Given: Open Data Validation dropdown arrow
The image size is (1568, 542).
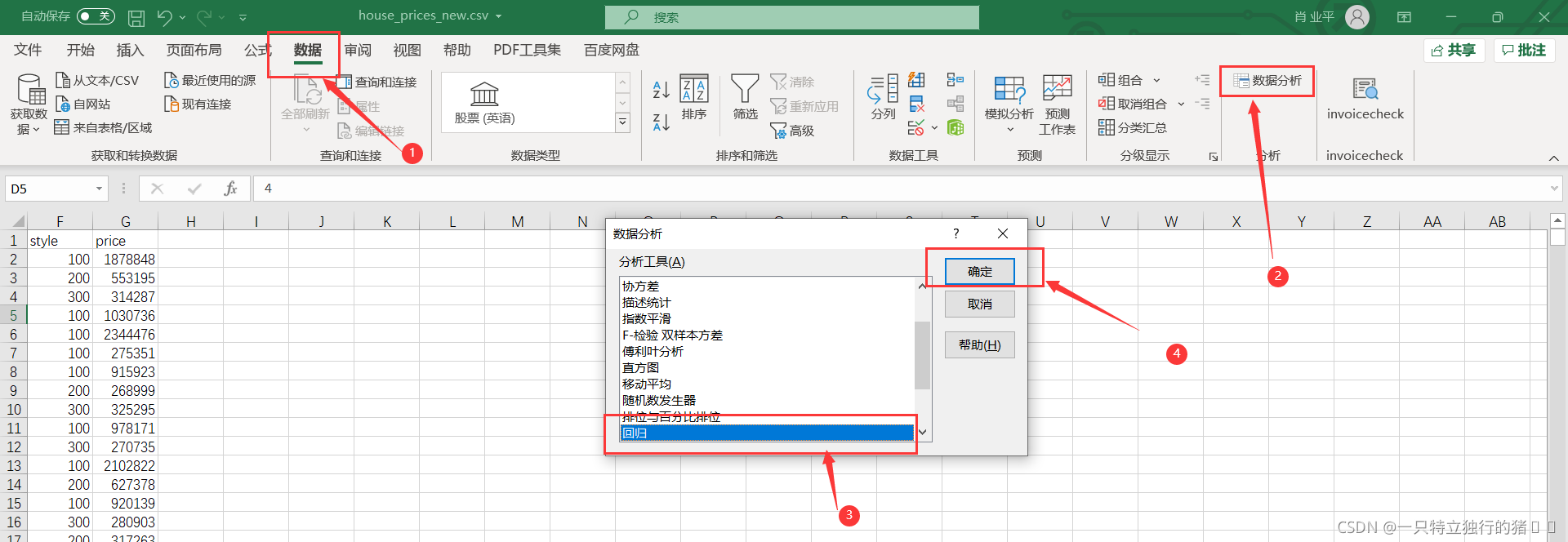Looking at the screenshot, I should pyautogui.click(x=934, y=127).
